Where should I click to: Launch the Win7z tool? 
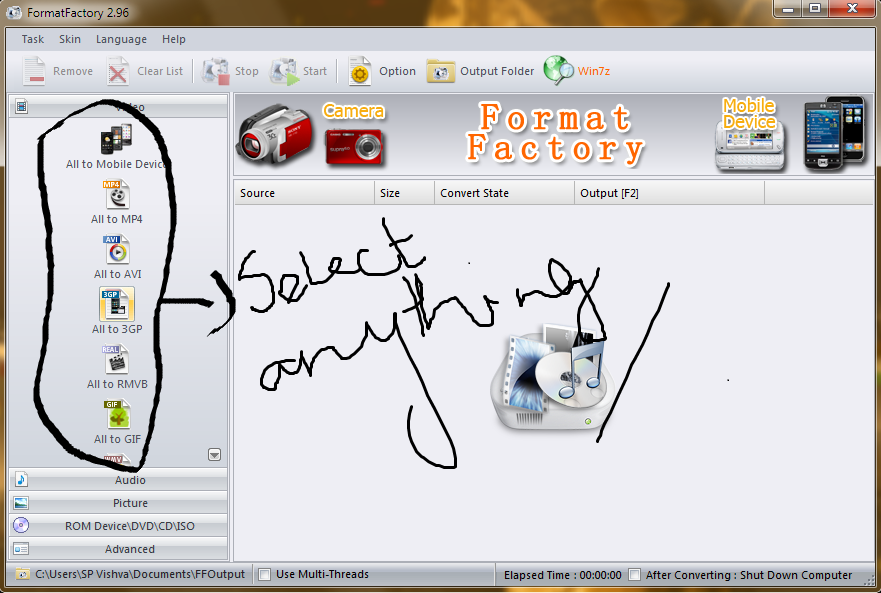click(x=577, y=71)
